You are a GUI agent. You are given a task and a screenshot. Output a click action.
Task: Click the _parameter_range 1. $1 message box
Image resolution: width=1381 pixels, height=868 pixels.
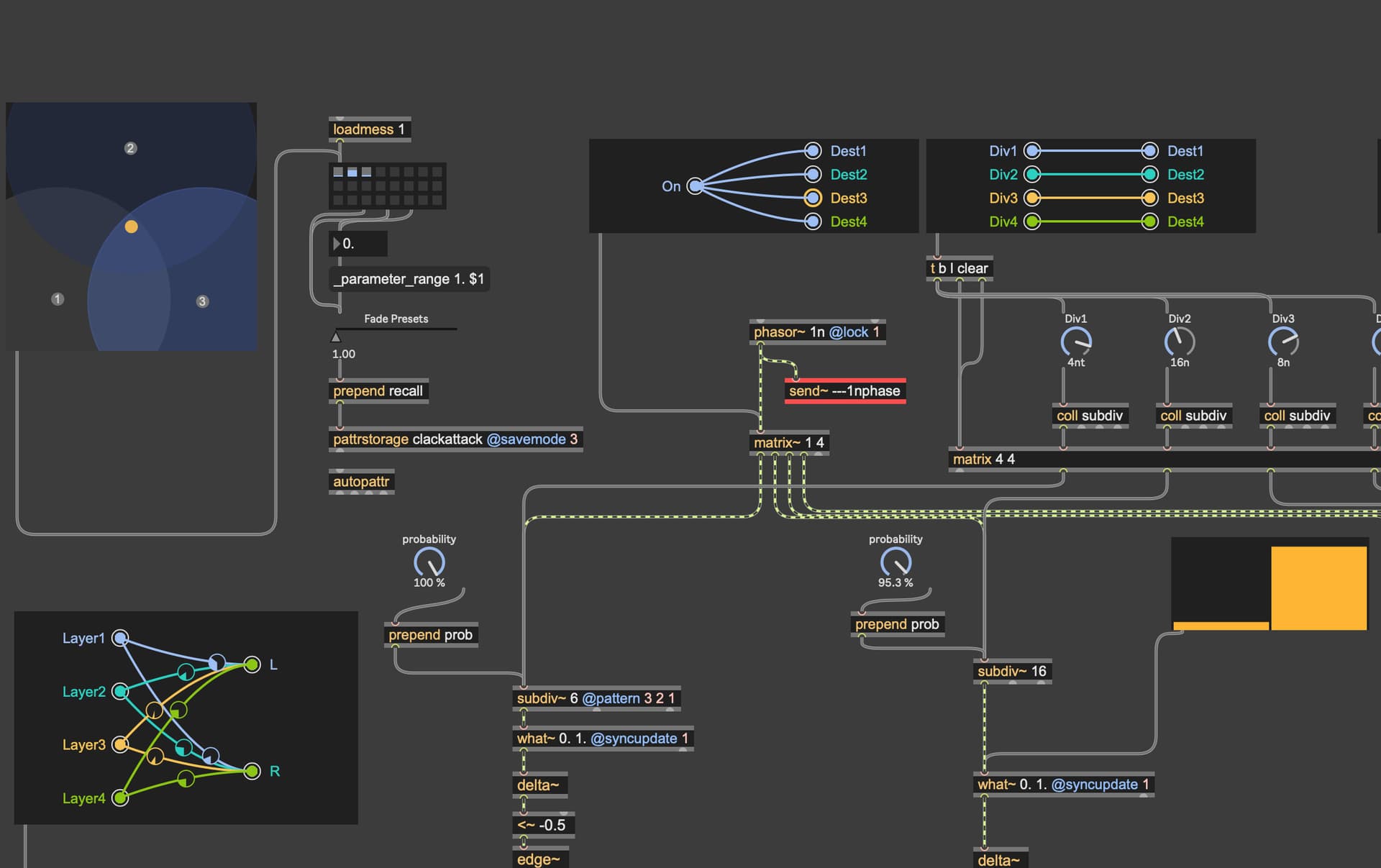[409, 279]
